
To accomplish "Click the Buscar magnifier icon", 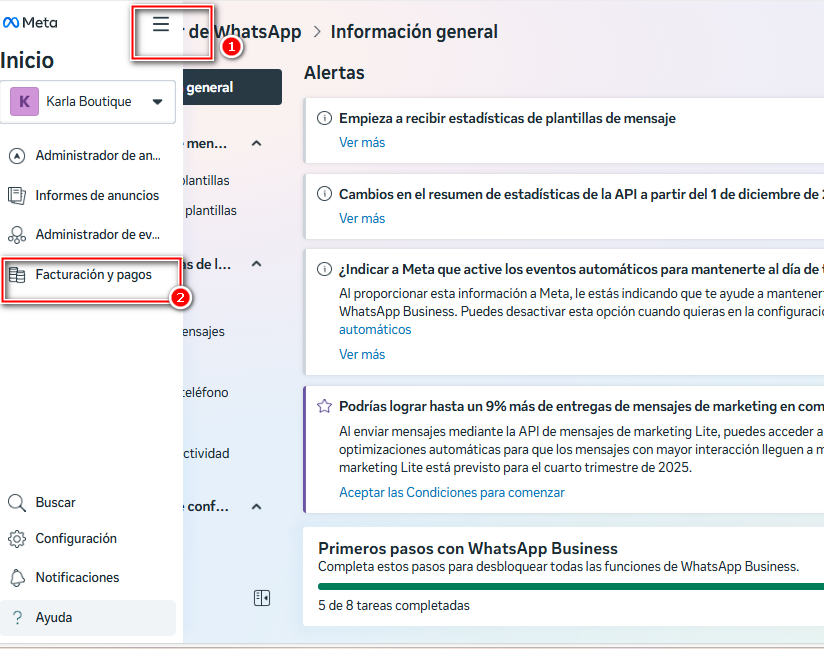I will 16,503.
